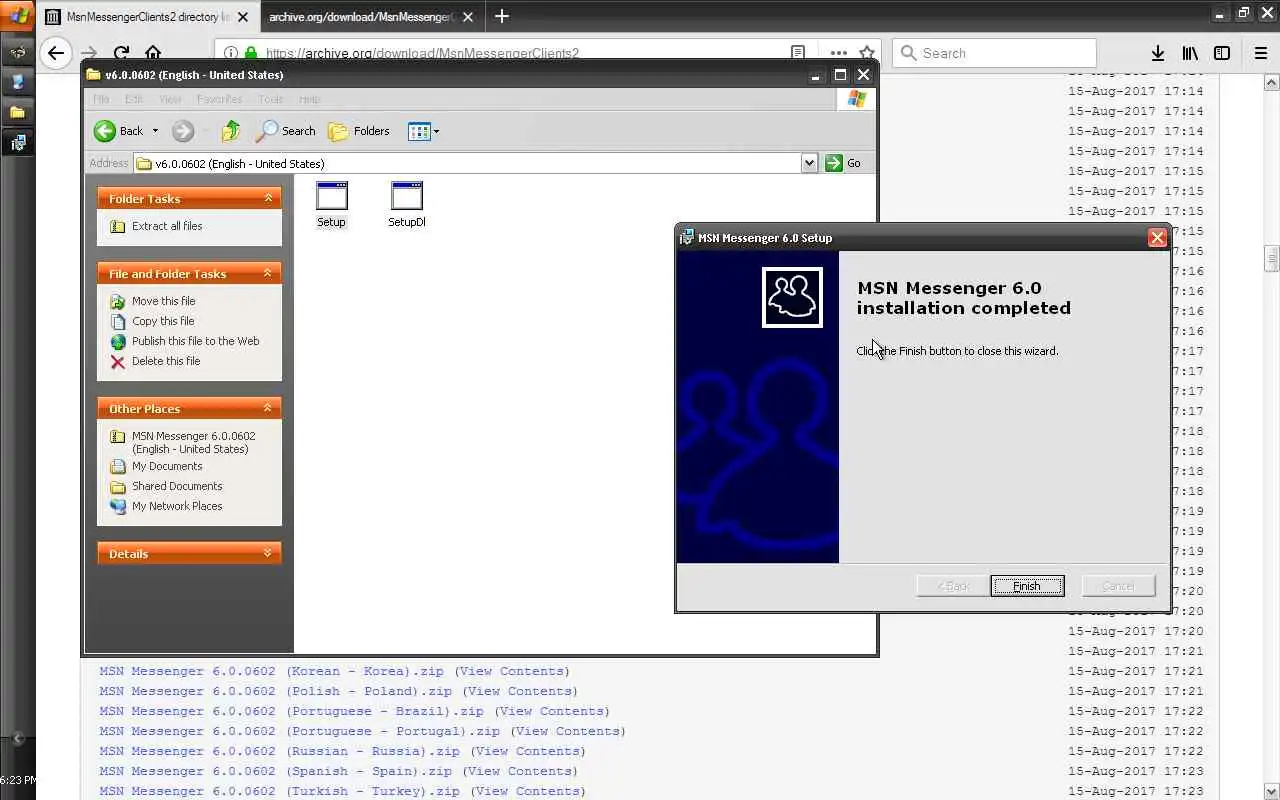
Task: Click Copy this file
Action: (152, 321)
